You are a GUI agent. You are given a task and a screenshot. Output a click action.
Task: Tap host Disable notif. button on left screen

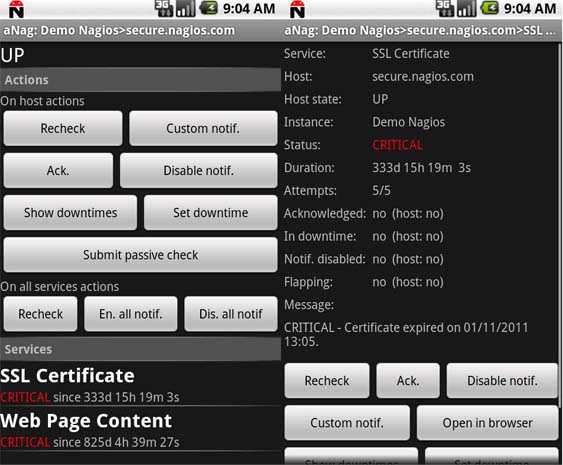tap(199, 170)
